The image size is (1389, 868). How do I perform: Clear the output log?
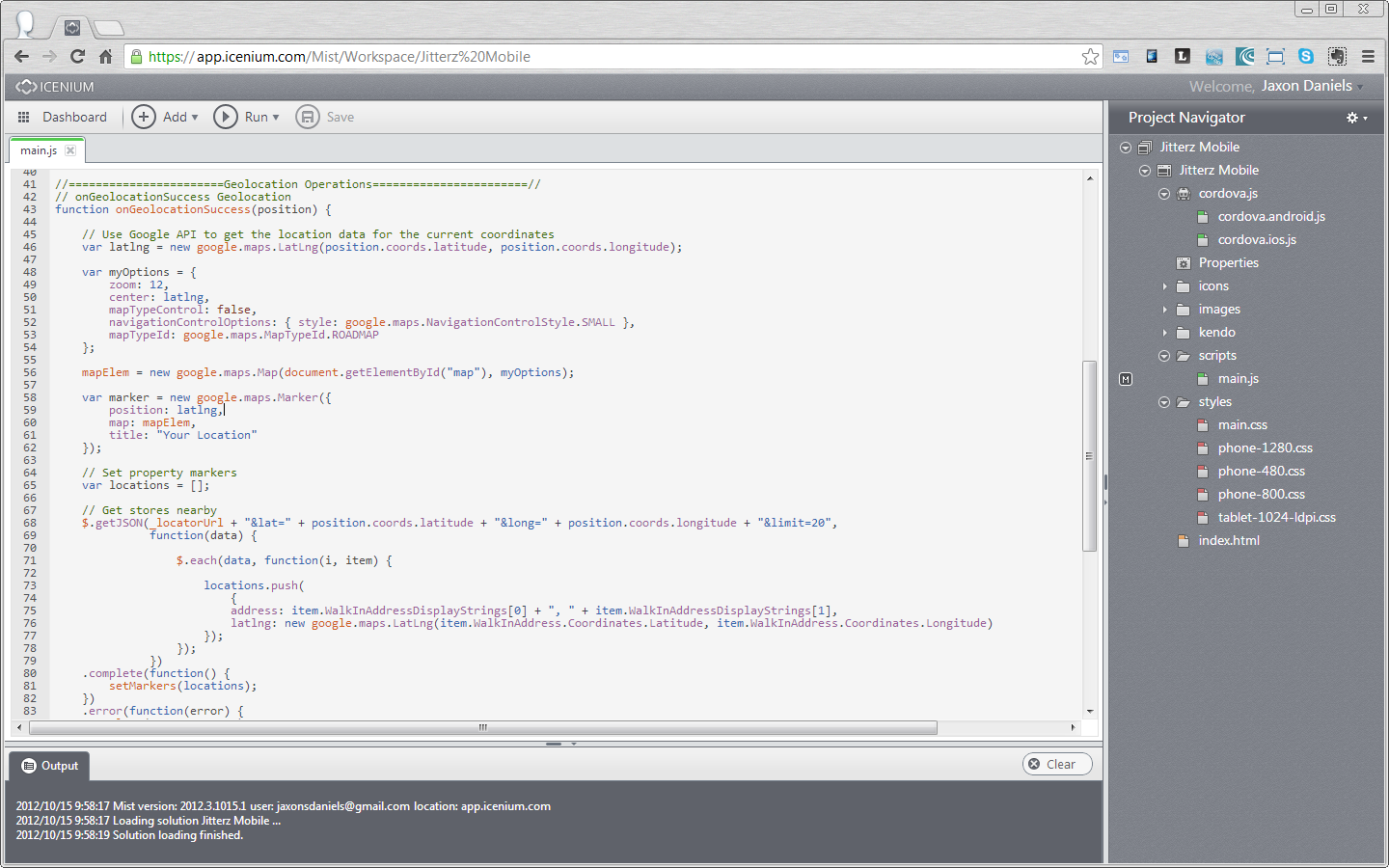coord(1057,764)
